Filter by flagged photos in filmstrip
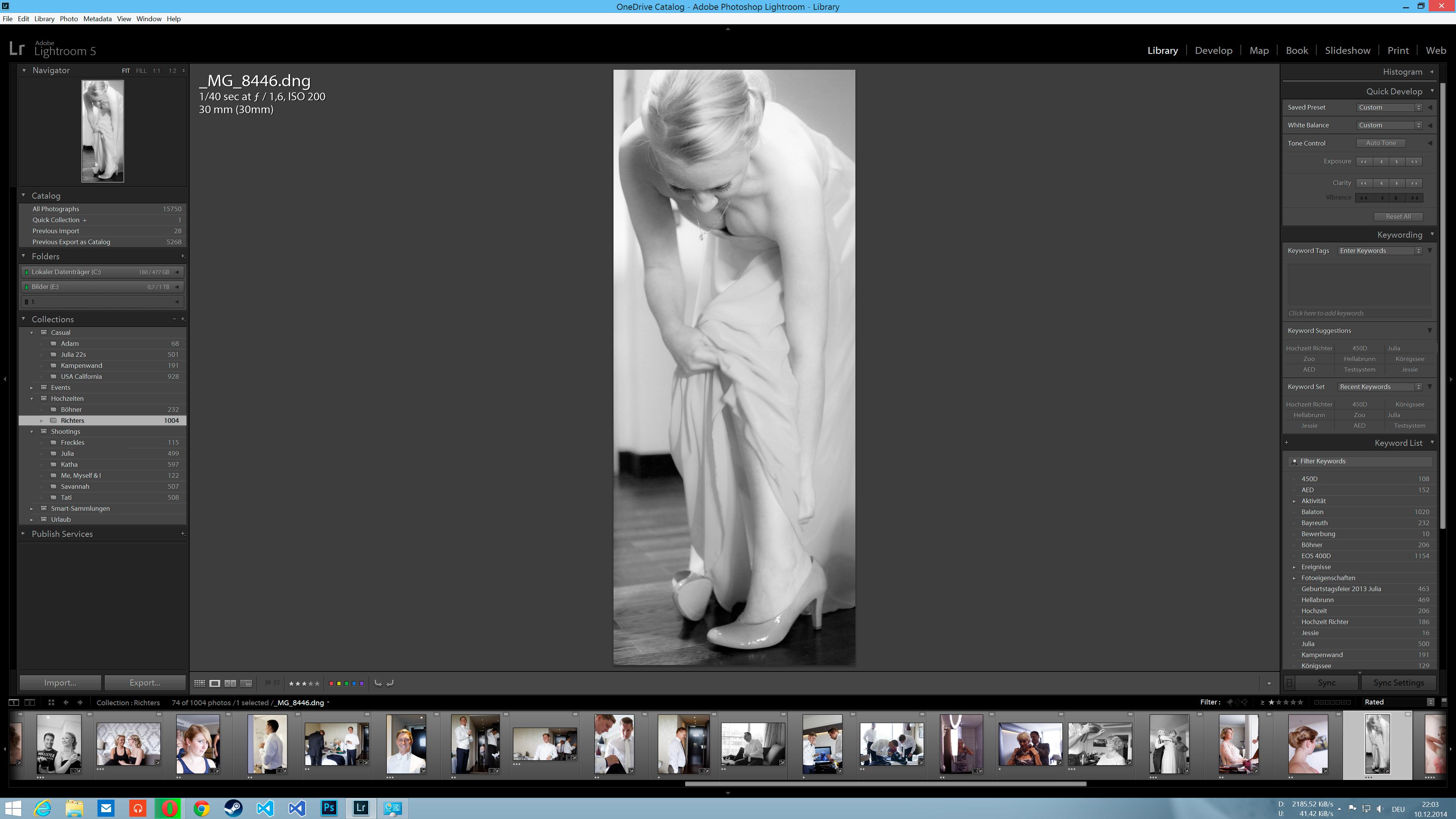The width and height of the screenshot is (1456, 819). point(1229,703)
